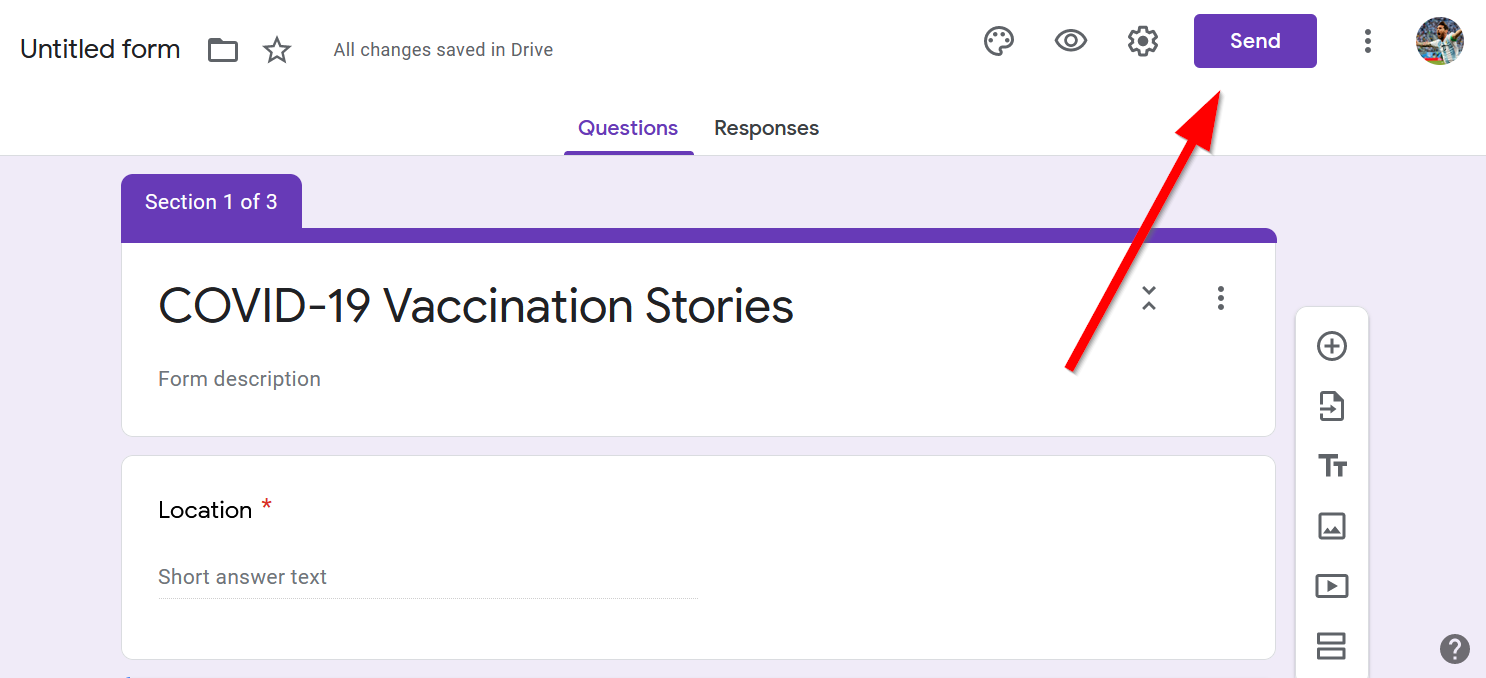Add a new question
The width and height of the screenshot is (1486, 678).
tap(1331, 346)
